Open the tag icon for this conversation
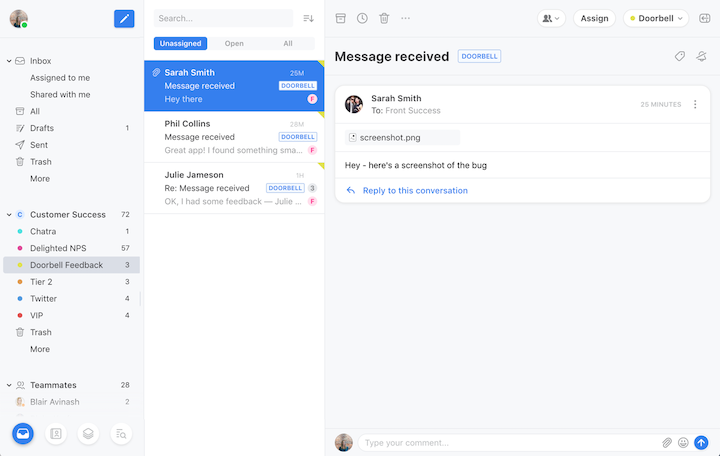Image resolution: width=720 pixels, height=456 pixels. tap(680, 57)
